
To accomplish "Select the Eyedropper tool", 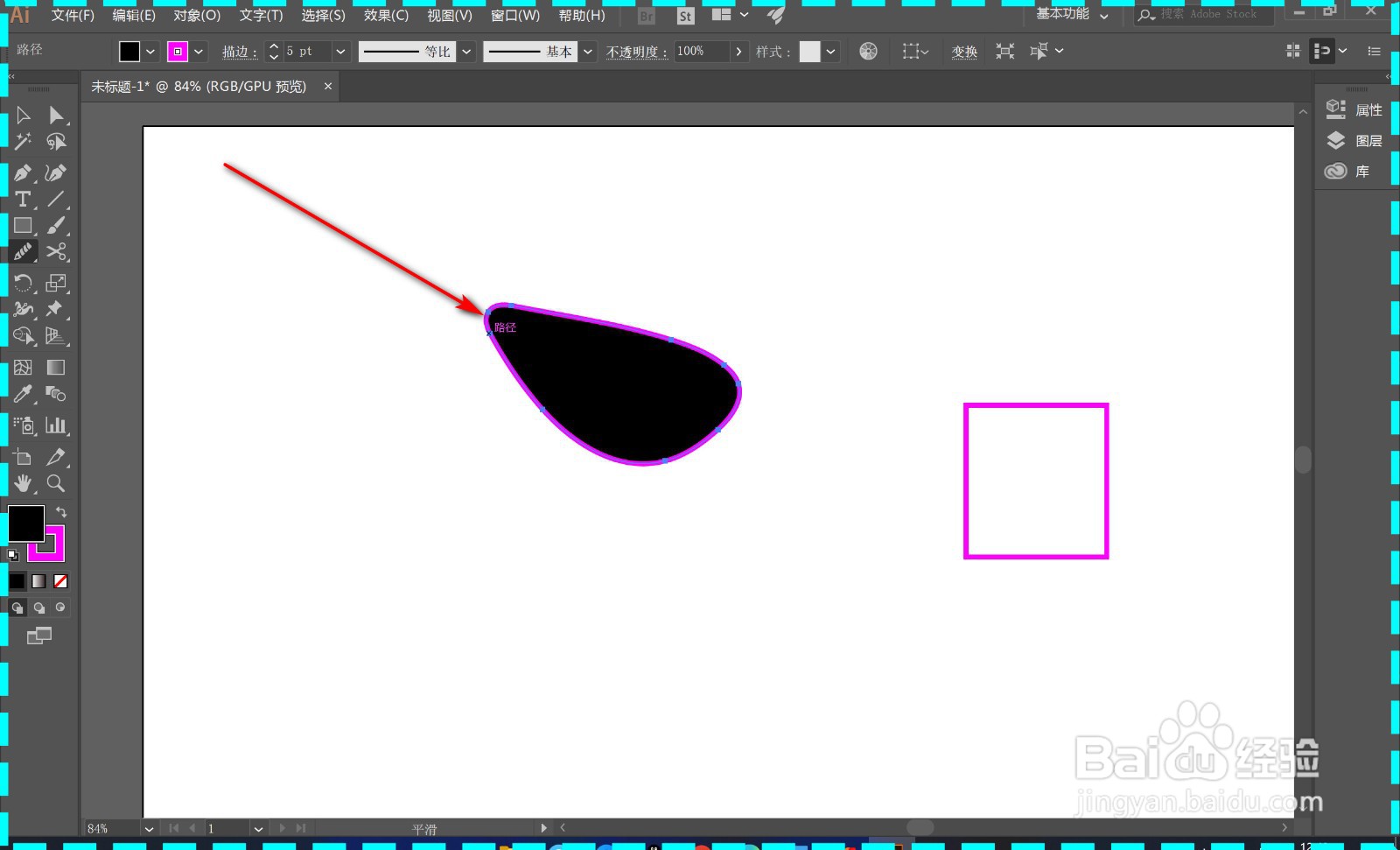I will (24, 394).
